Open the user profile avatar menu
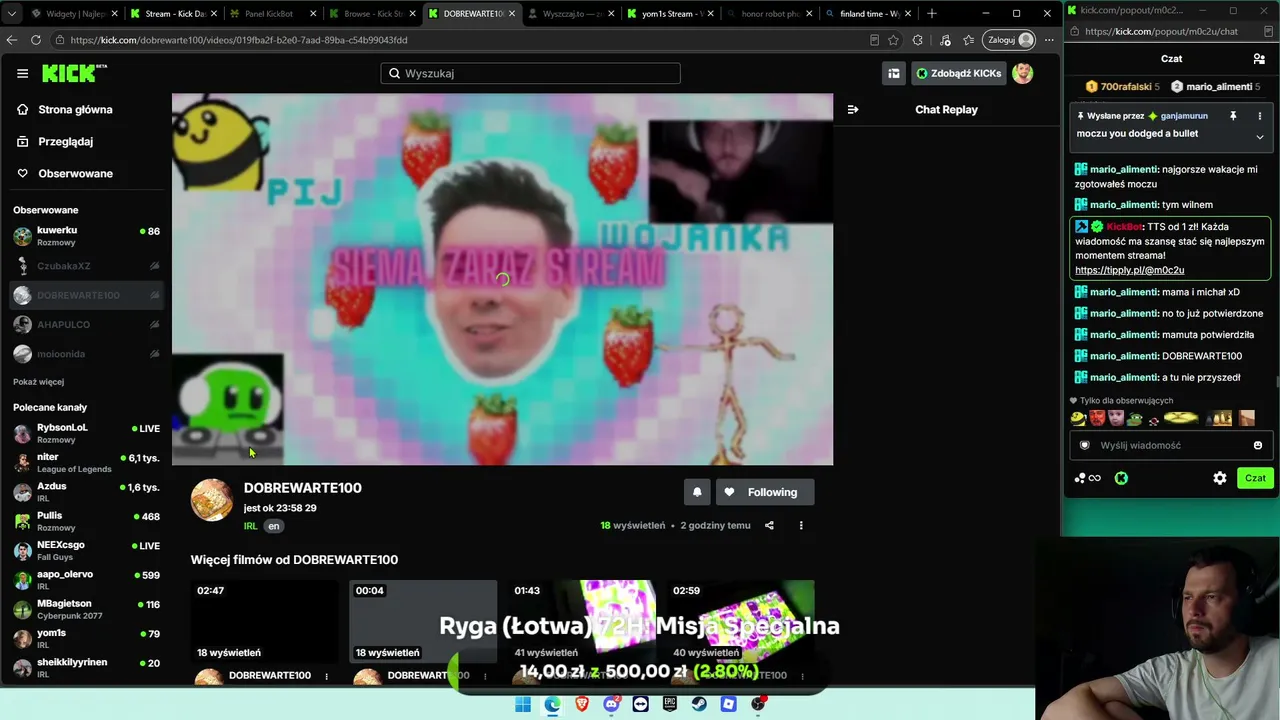The image size is (1280, 720). 1022,73
